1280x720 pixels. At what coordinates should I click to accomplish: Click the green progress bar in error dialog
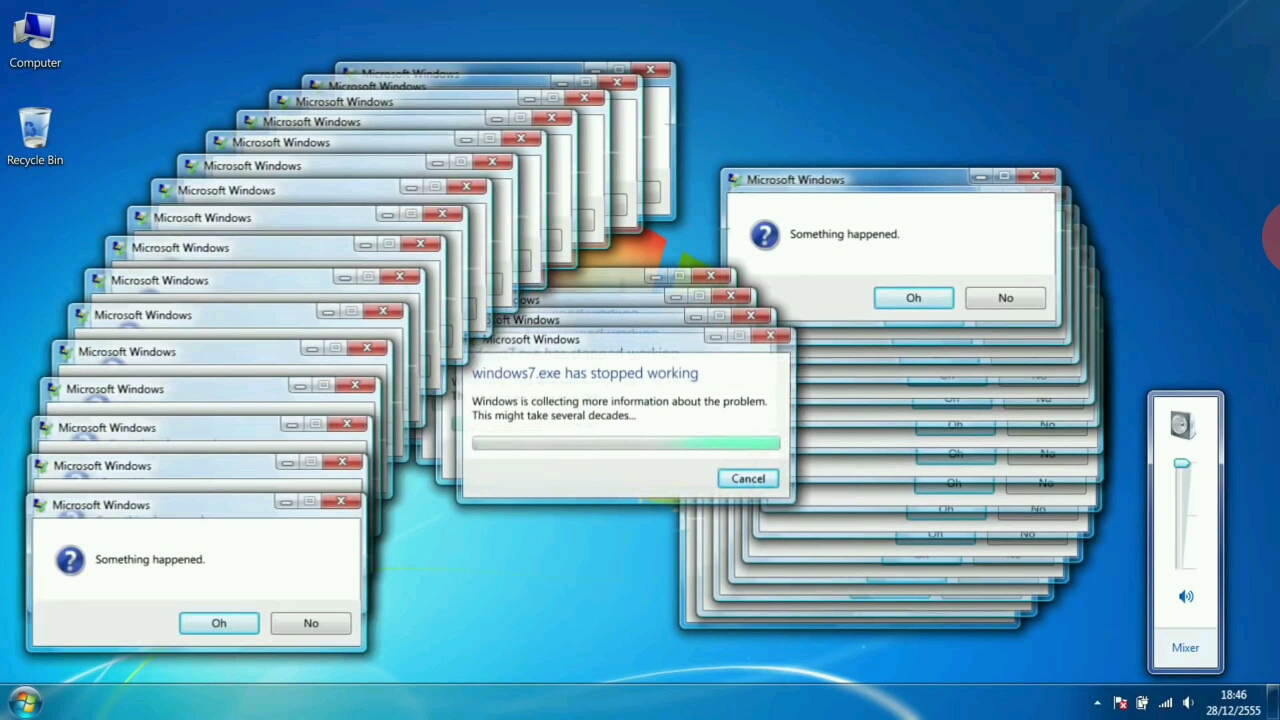(626, 442)
